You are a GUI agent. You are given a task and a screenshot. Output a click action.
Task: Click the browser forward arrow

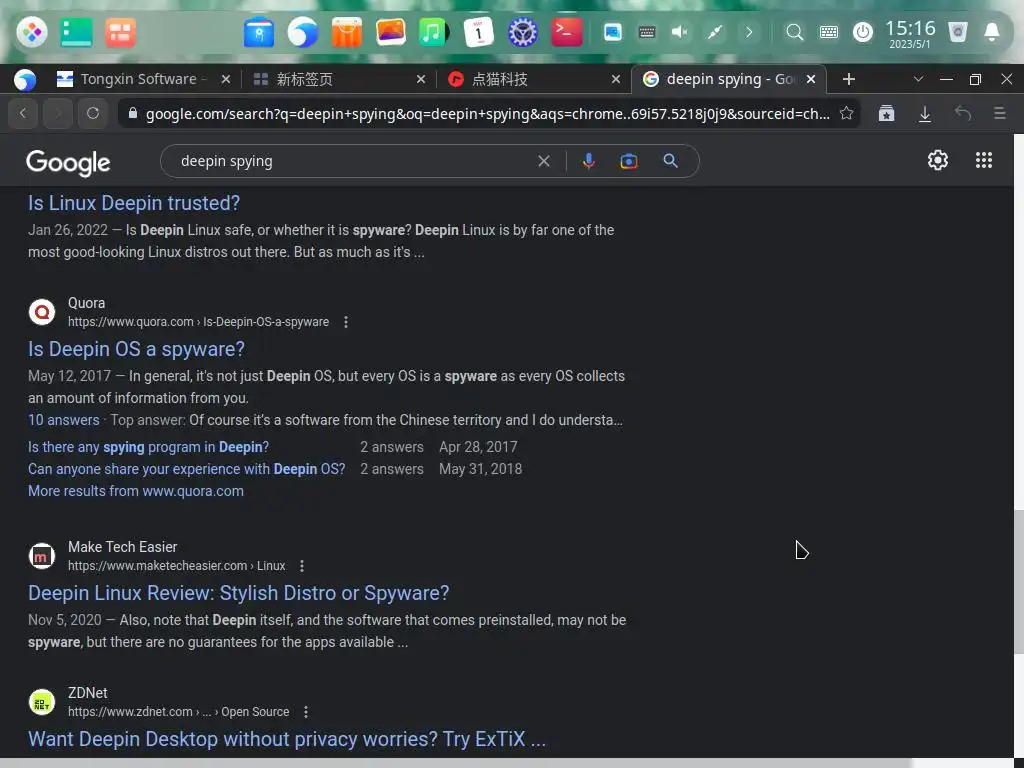click(58, 114)
